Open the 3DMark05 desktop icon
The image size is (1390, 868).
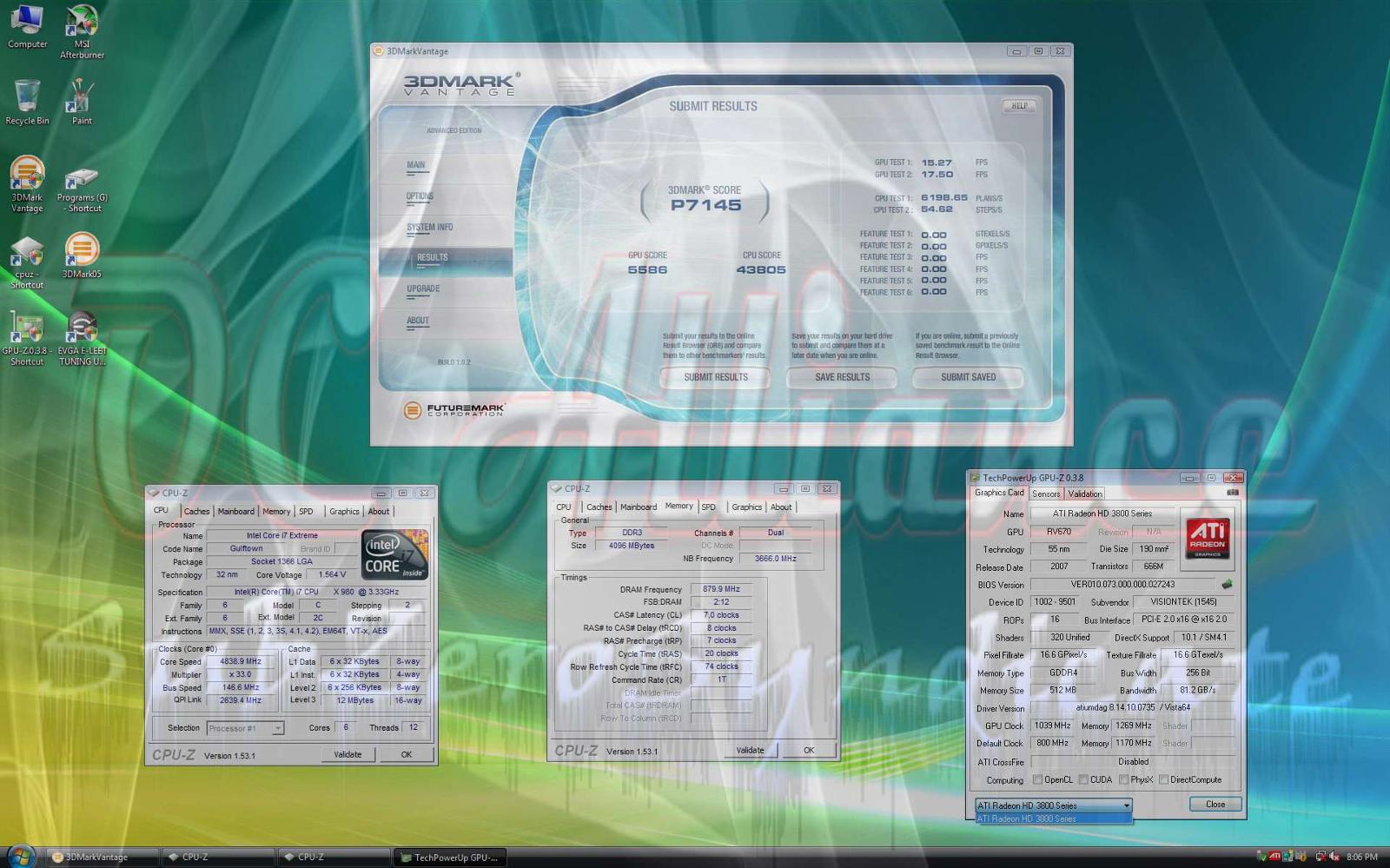82,255
